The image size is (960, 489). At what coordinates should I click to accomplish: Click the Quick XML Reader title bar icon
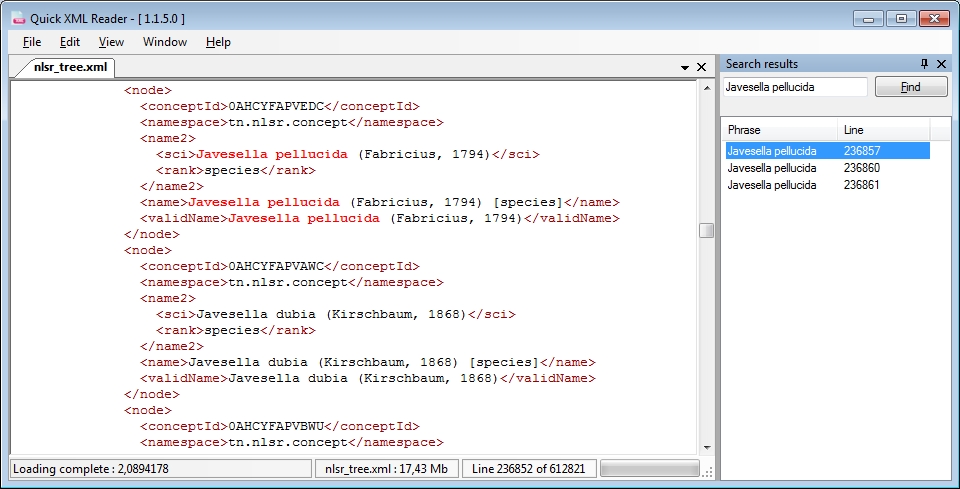point(18,18)
